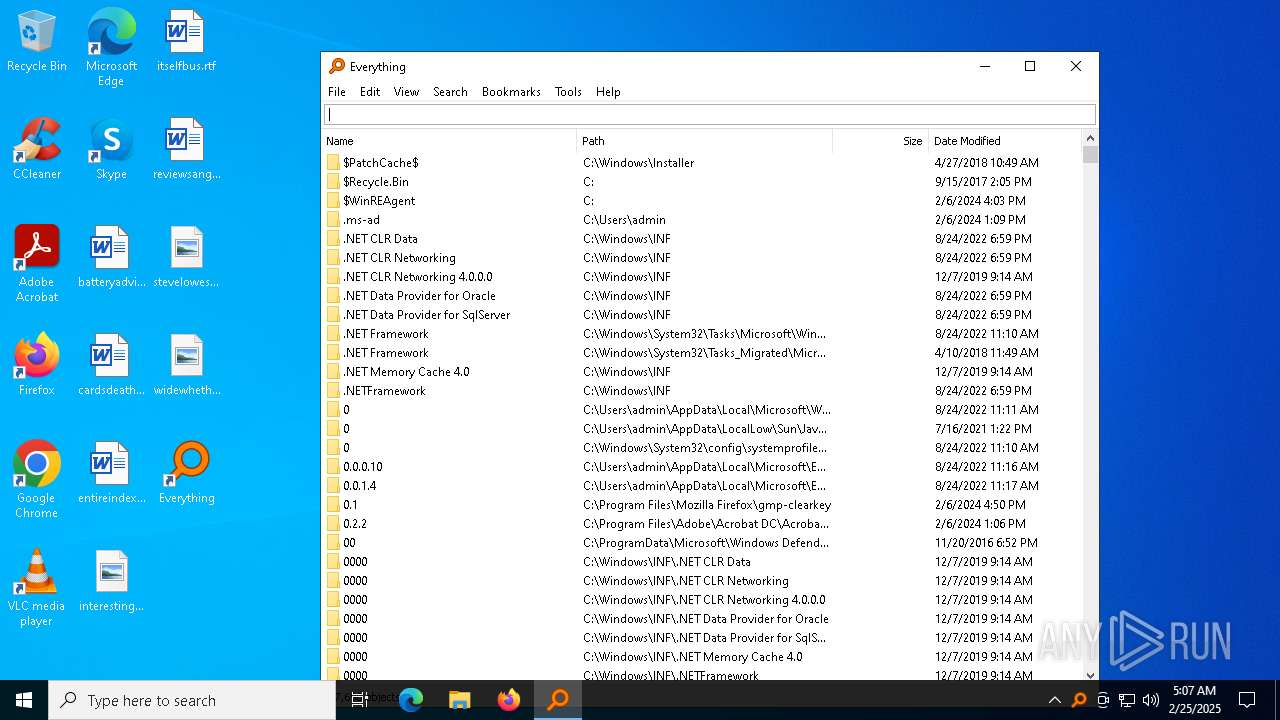Open the File menu in Everything
Image resolution: width=1280 pixels, height=720 pixels.
click(x=337, y=91)
